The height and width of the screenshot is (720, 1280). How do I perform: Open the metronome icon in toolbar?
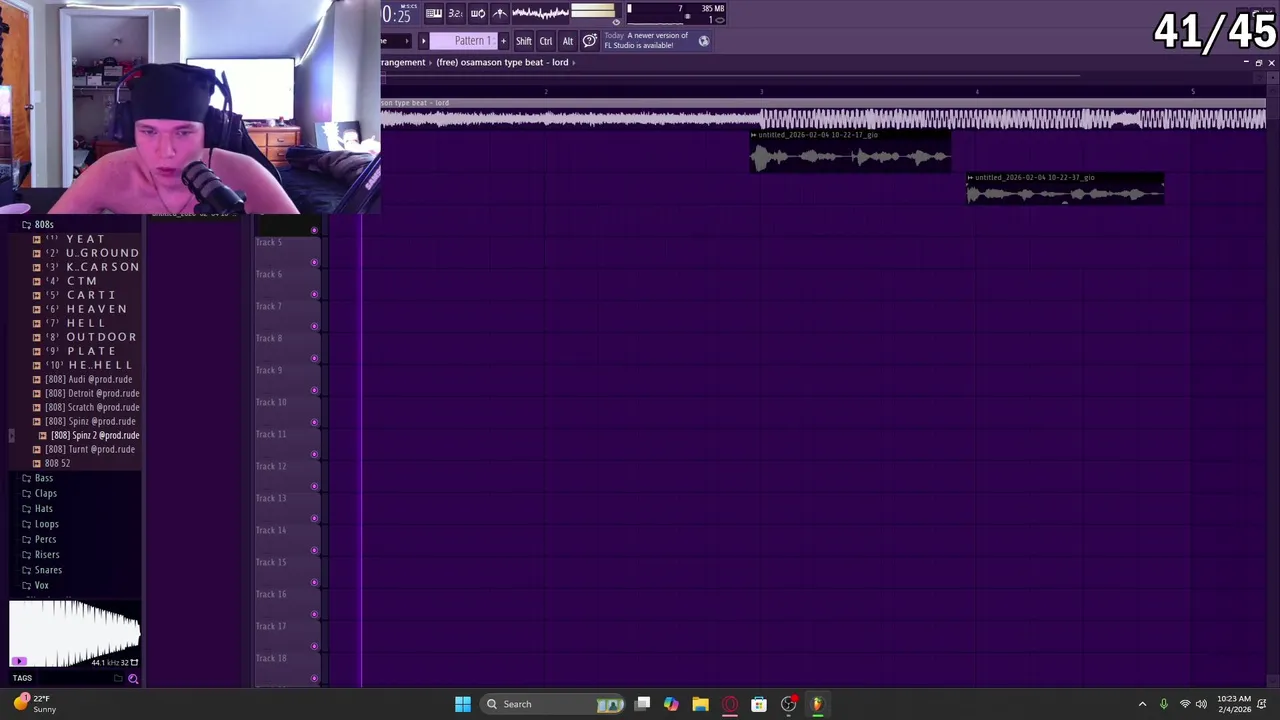tap(499, 13)
